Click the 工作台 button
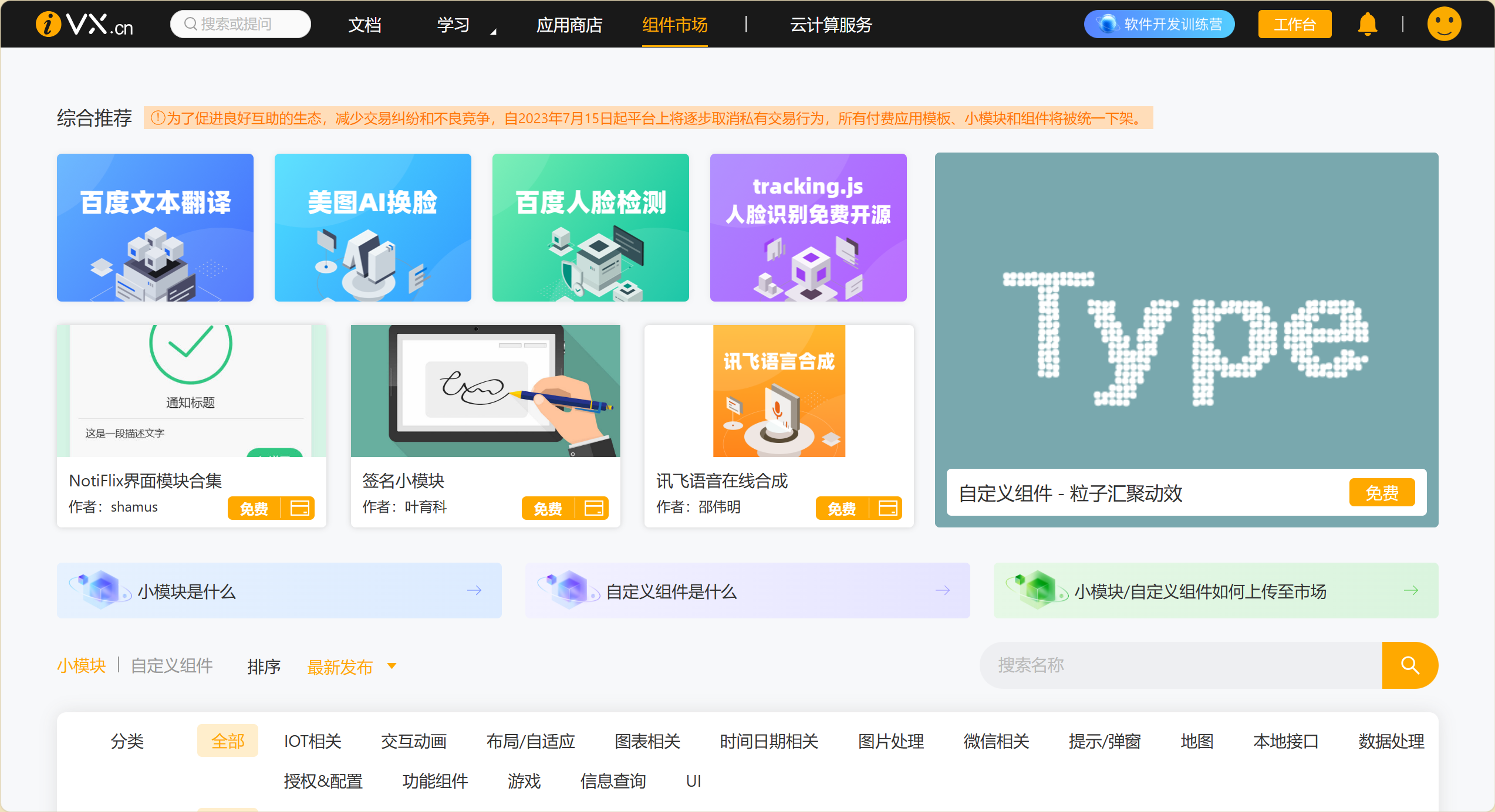Screen dimensions: 1495x812 [x=1294, y=25]
